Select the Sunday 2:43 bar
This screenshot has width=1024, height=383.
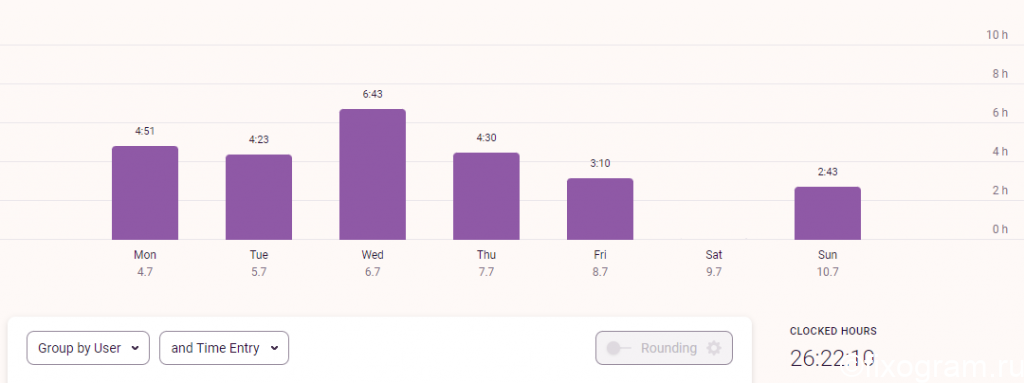(x=827, y=213)
